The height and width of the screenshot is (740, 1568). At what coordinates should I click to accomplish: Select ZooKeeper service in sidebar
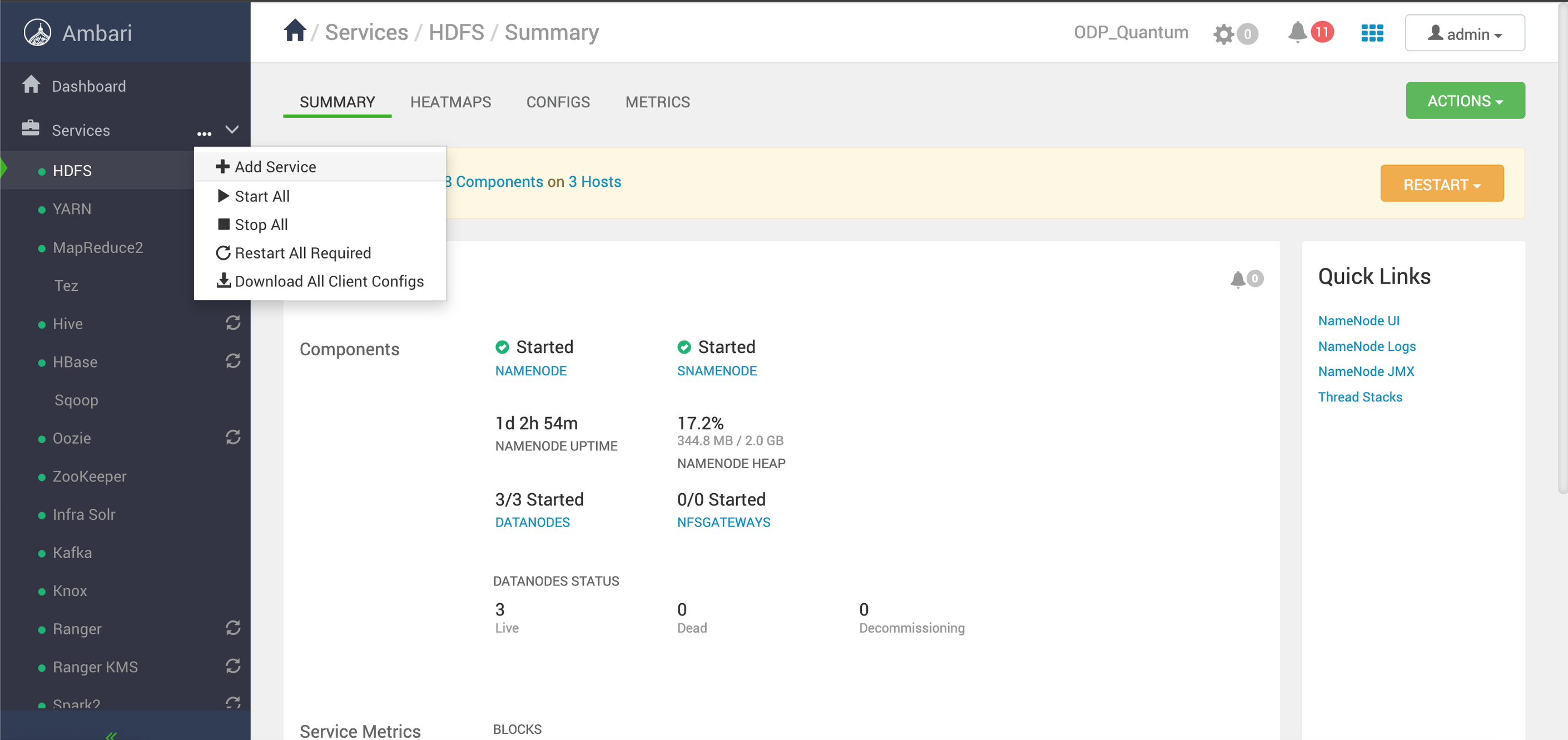[x=90, y=476]
